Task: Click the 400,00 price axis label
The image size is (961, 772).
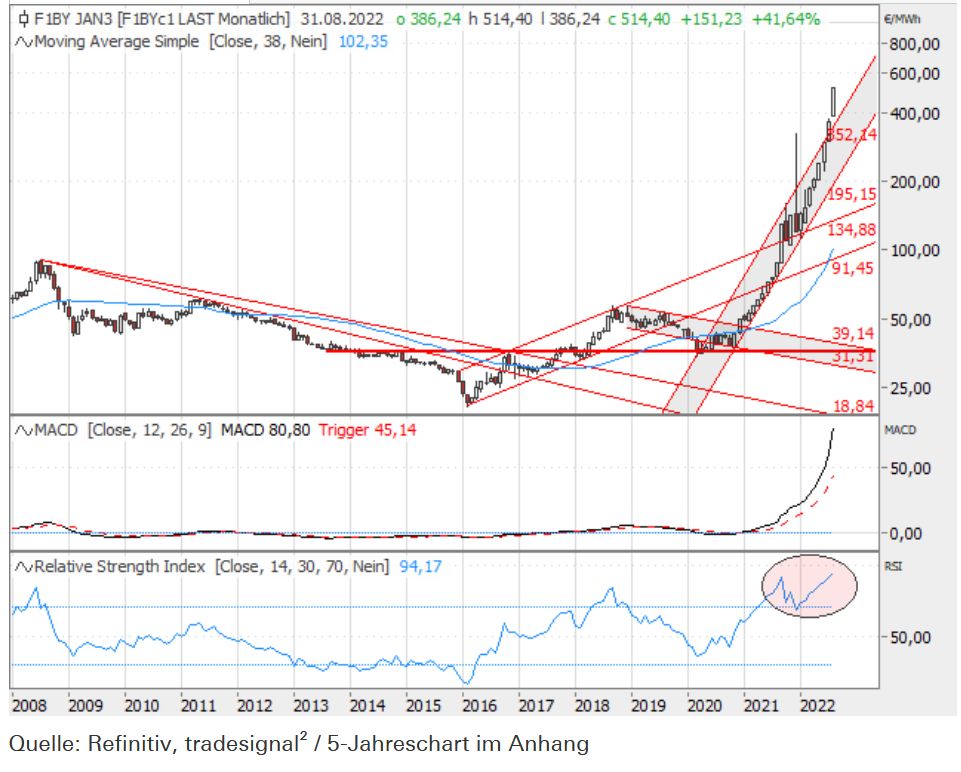Action: coord(914,114)
